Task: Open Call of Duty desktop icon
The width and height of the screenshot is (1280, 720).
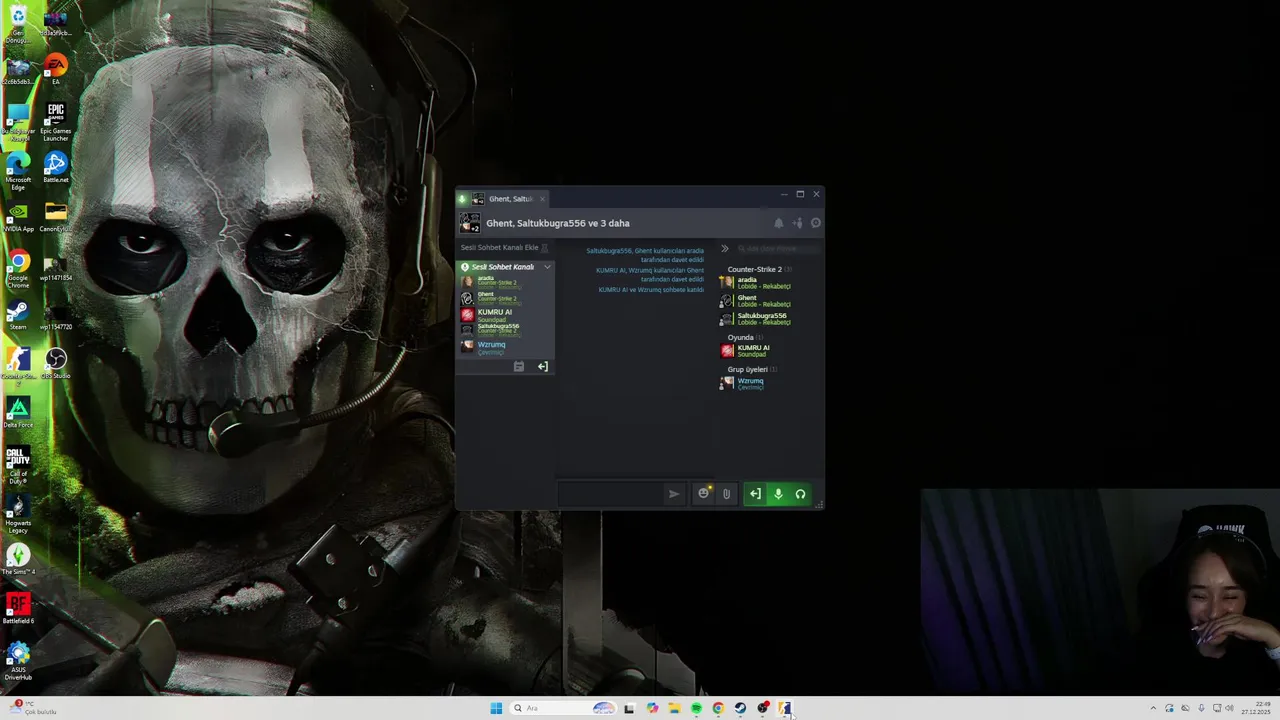Action: 18,465
